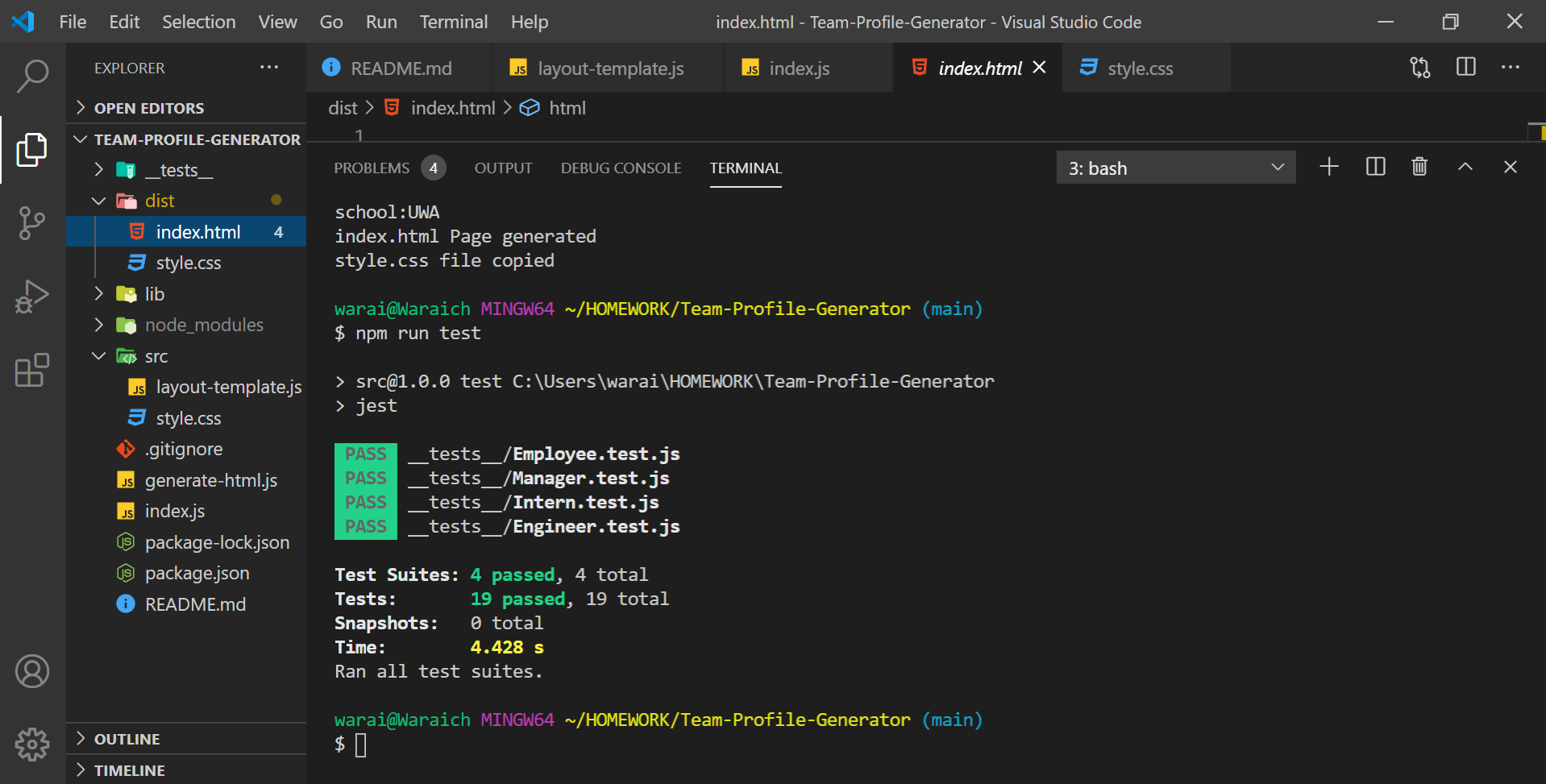Create a new terminal with the plus icon

coord(1328,167)
